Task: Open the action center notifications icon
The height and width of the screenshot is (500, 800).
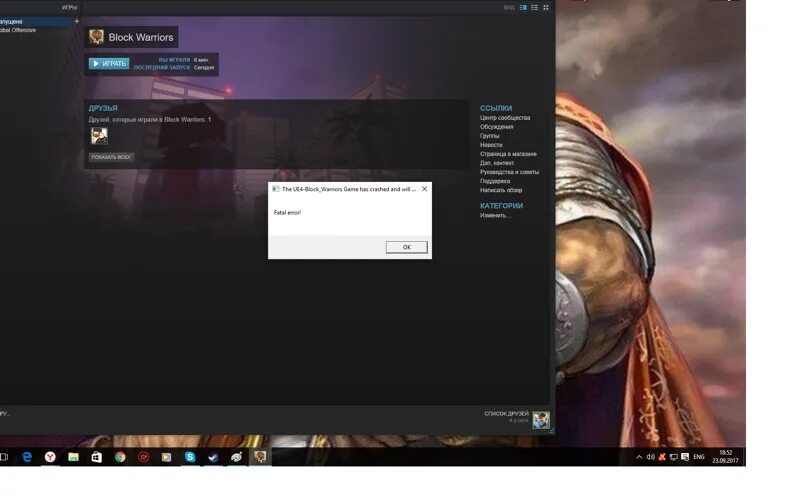Action: pyautogui.click(x=685, y=457)
